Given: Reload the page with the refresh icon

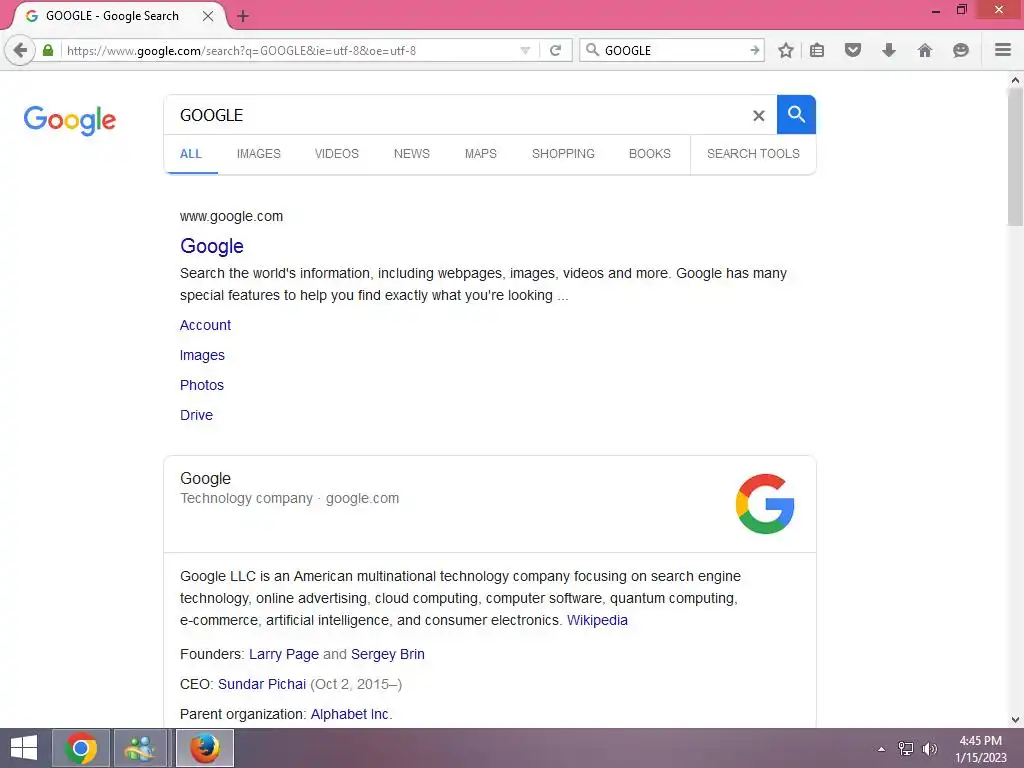Looking at the screenshot, I should pos(556,50).
